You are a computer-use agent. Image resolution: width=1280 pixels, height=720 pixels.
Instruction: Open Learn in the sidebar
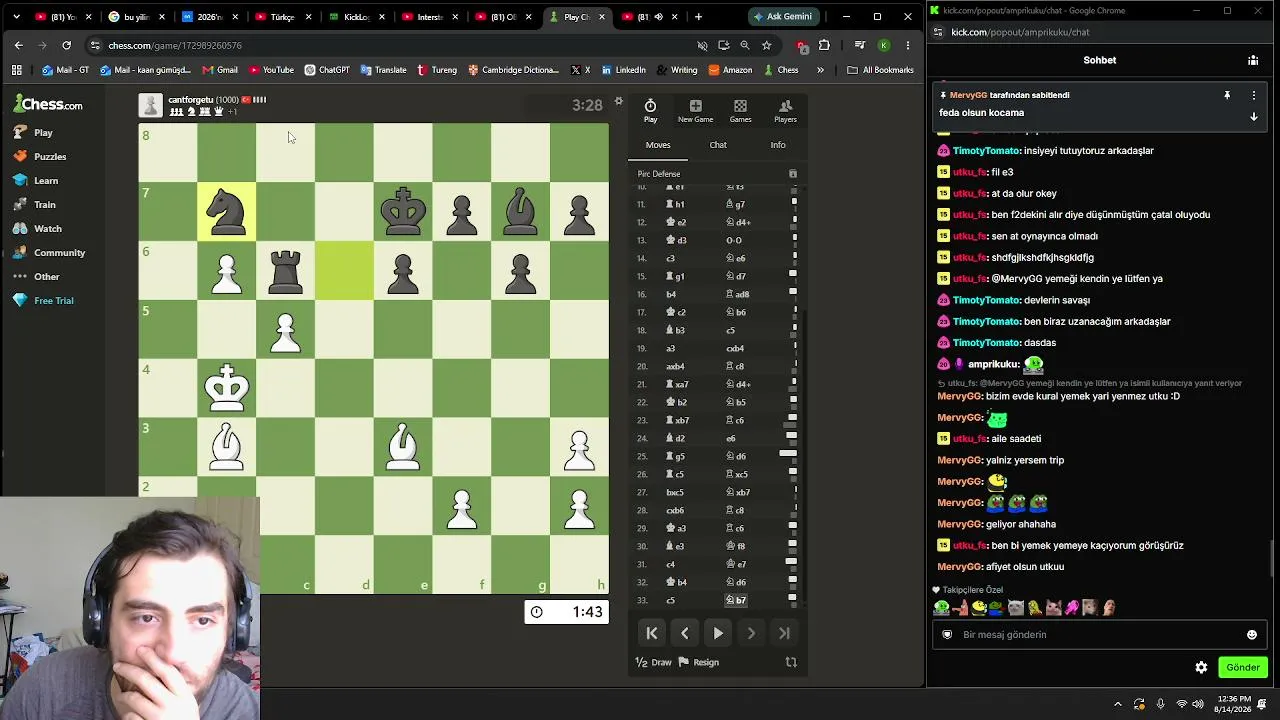(x=46, y=181)
